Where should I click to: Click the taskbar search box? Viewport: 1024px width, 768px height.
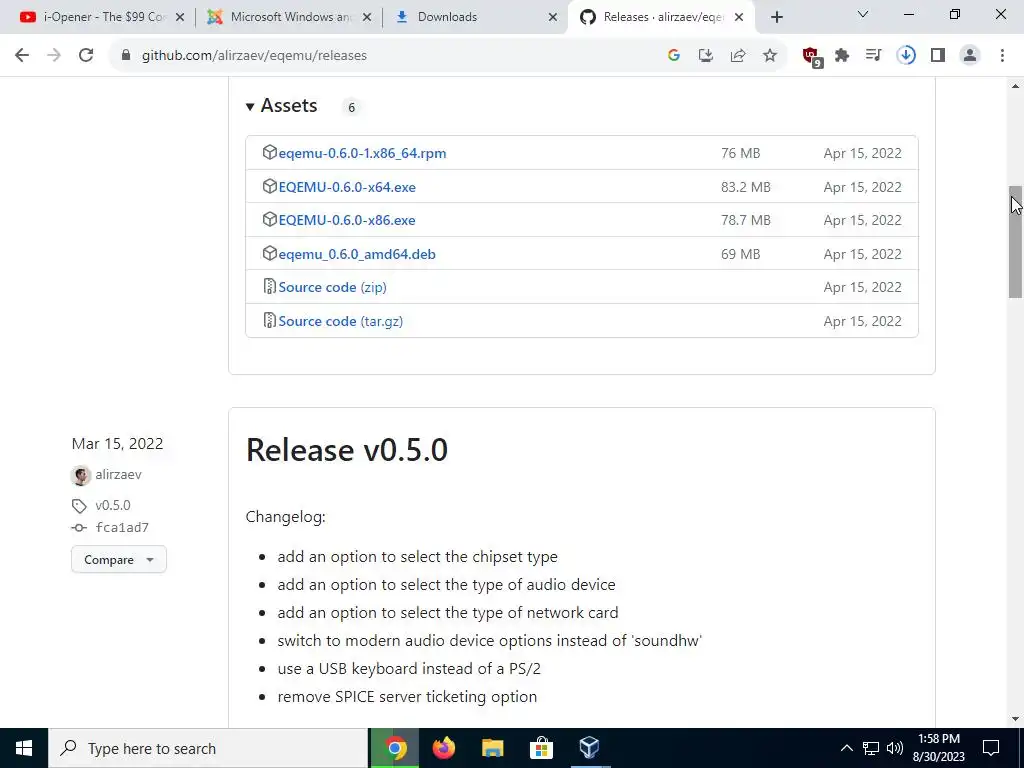tap(208, 748)
